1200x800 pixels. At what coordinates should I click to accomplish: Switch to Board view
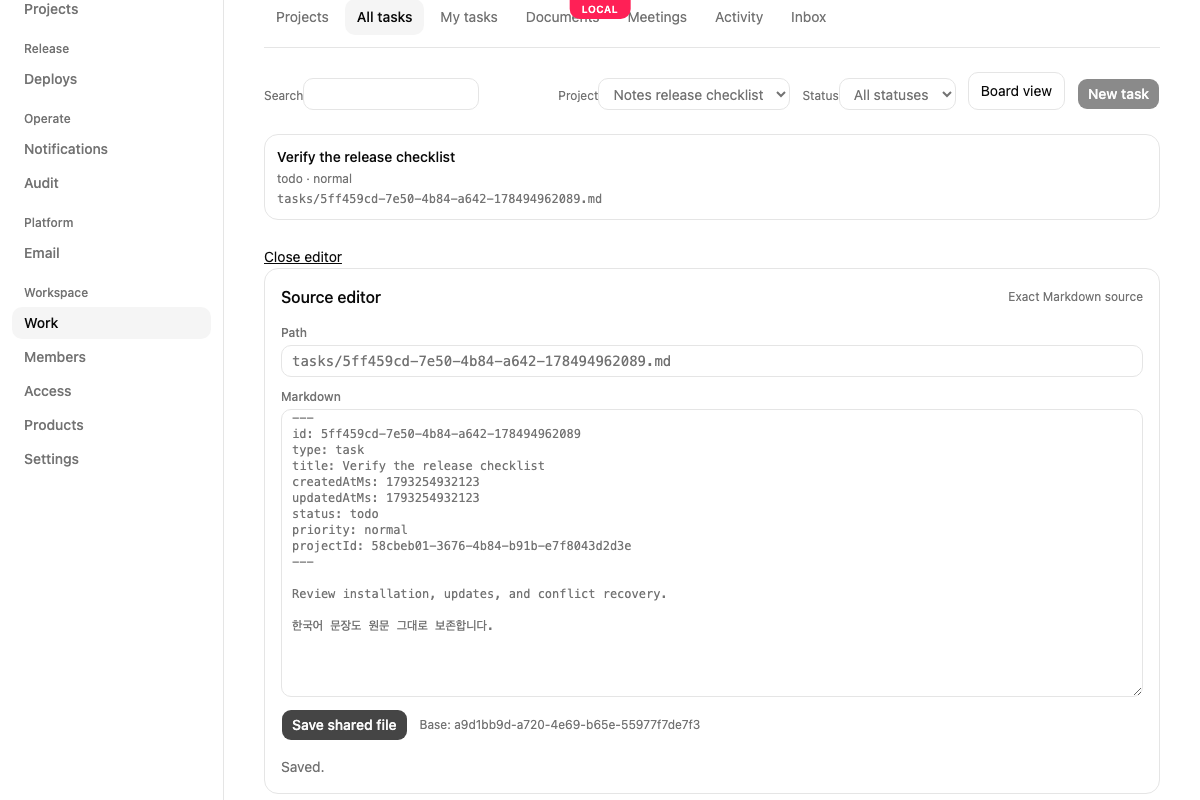(x=1016, y=91)
